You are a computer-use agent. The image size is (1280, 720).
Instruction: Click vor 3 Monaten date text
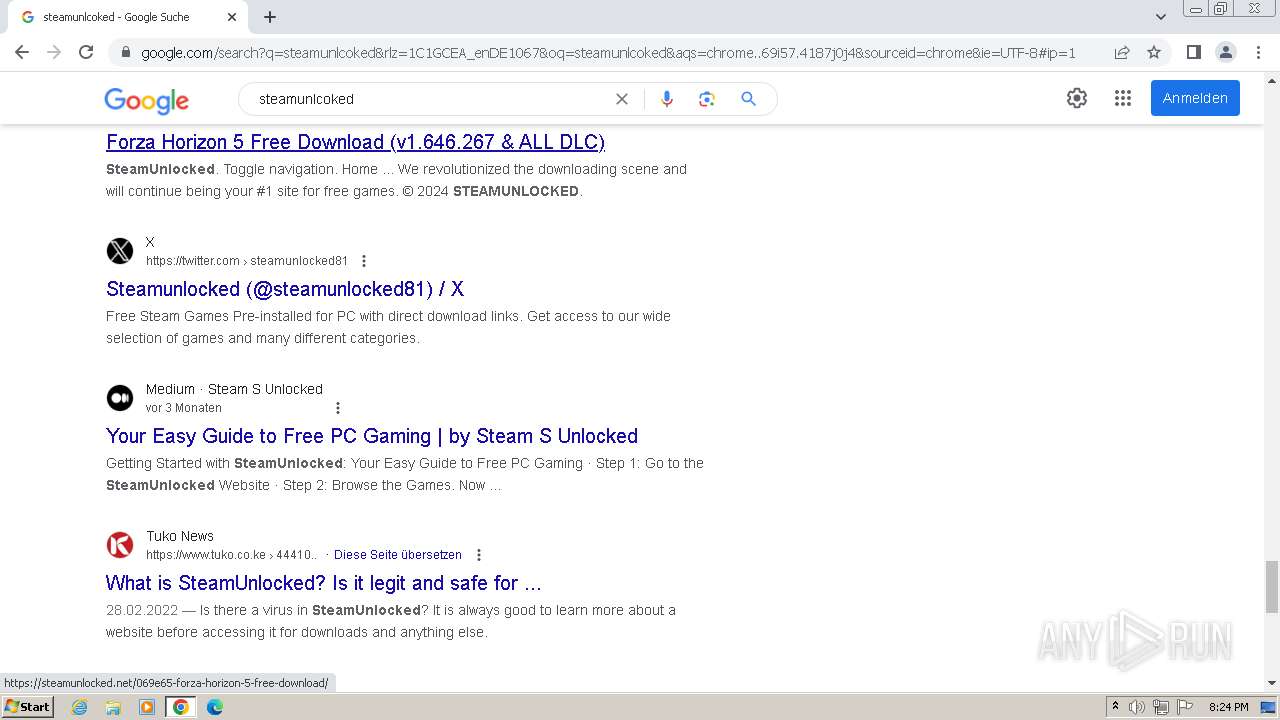(184, 408)
